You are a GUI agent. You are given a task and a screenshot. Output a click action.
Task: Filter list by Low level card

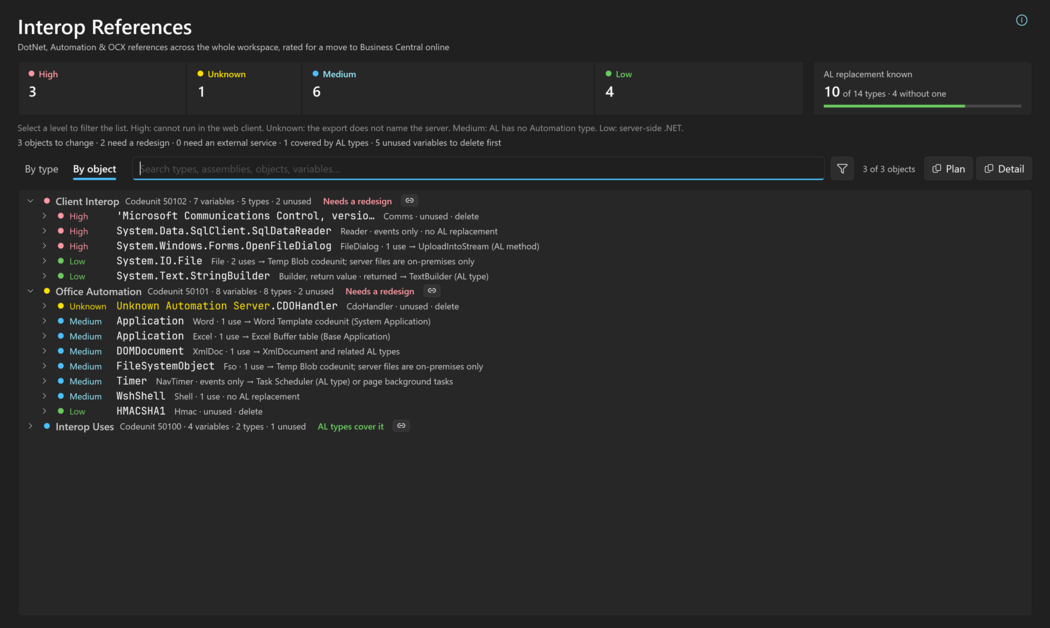[x=699, y=88]
